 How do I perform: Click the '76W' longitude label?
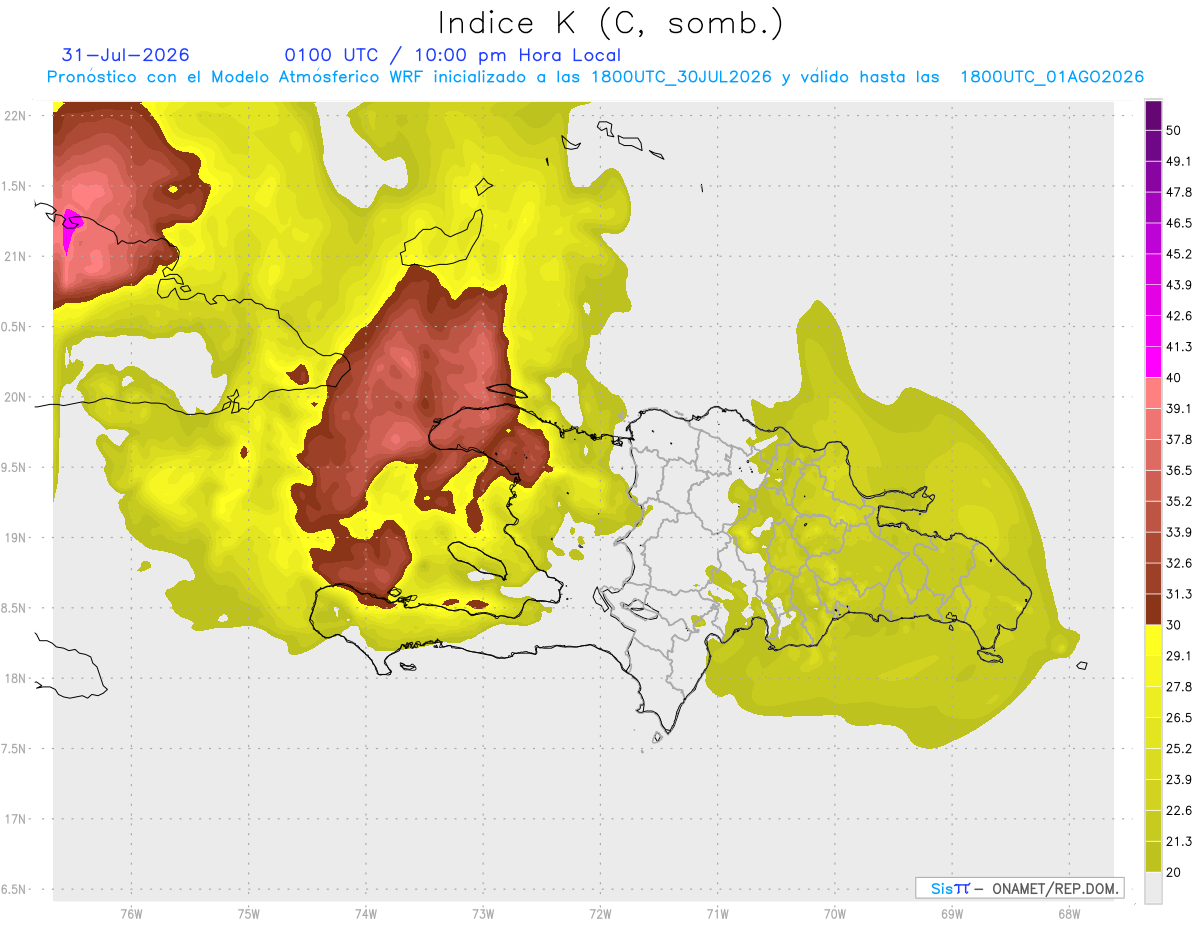131,913
